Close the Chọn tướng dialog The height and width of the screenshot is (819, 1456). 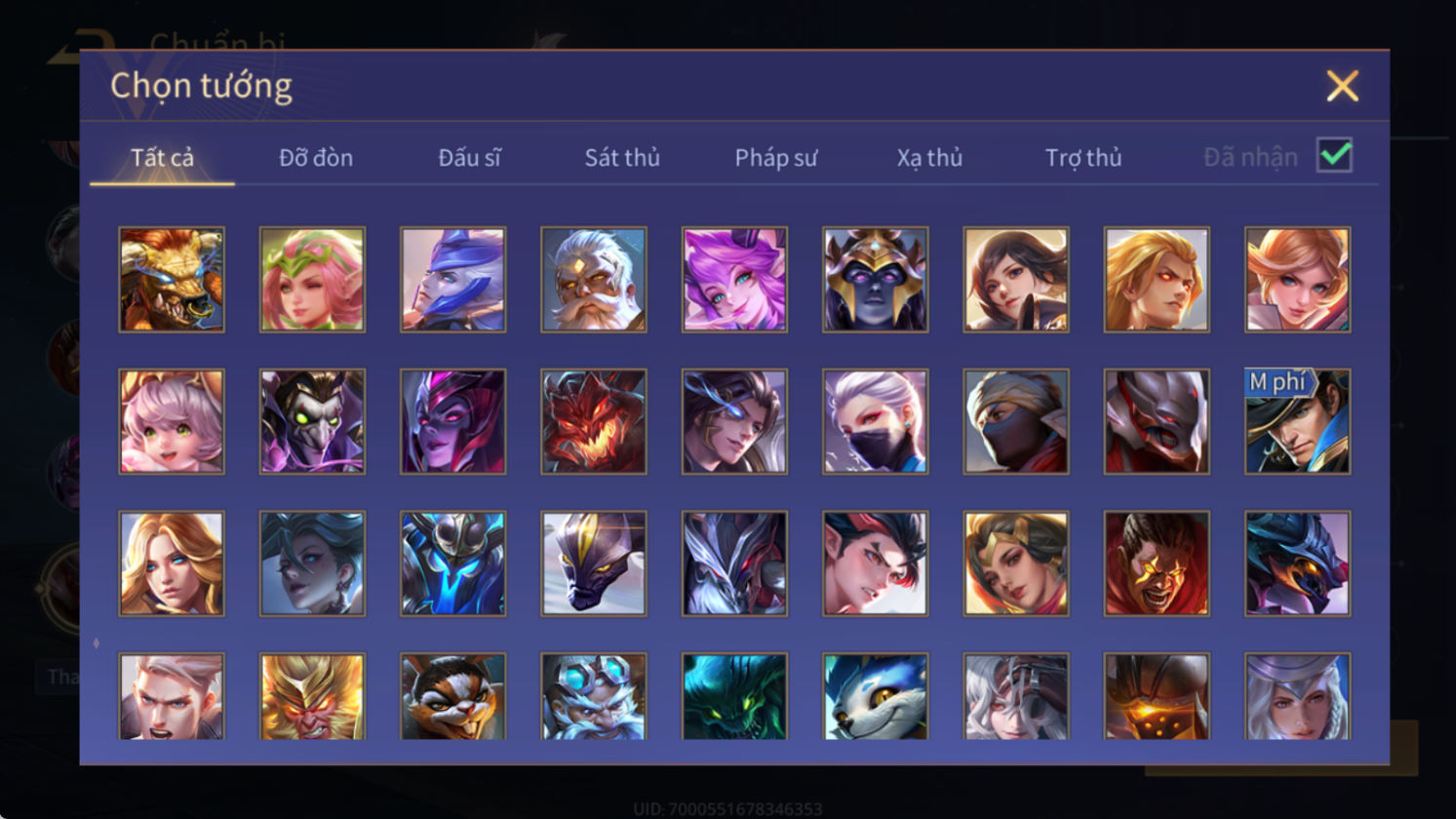coord(1343,87)
